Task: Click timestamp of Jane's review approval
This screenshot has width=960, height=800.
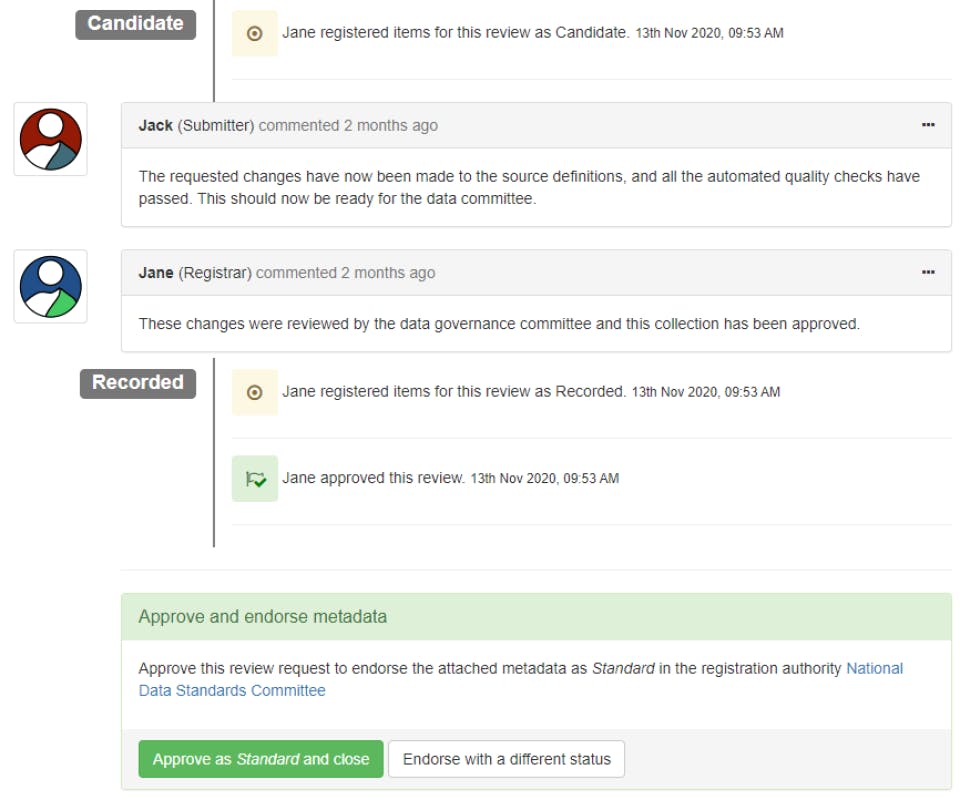Action: (x=544, y=479)
